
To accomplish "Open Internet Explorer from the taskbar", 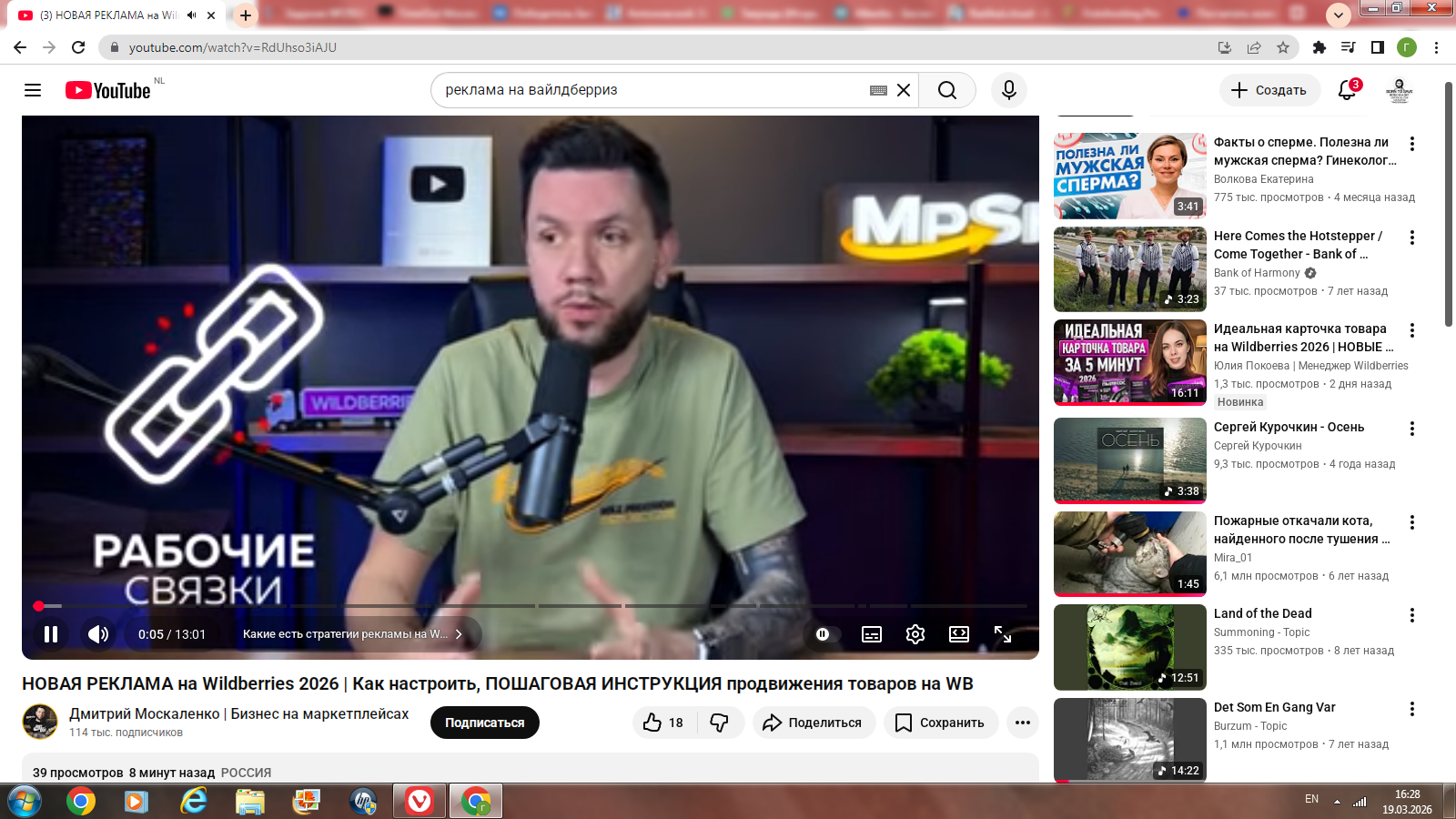I will click(193, 802).
